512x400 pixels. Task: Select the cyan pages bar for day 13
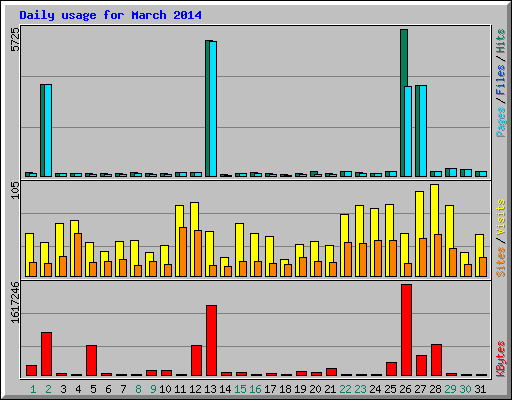click(x=213, y=109)
